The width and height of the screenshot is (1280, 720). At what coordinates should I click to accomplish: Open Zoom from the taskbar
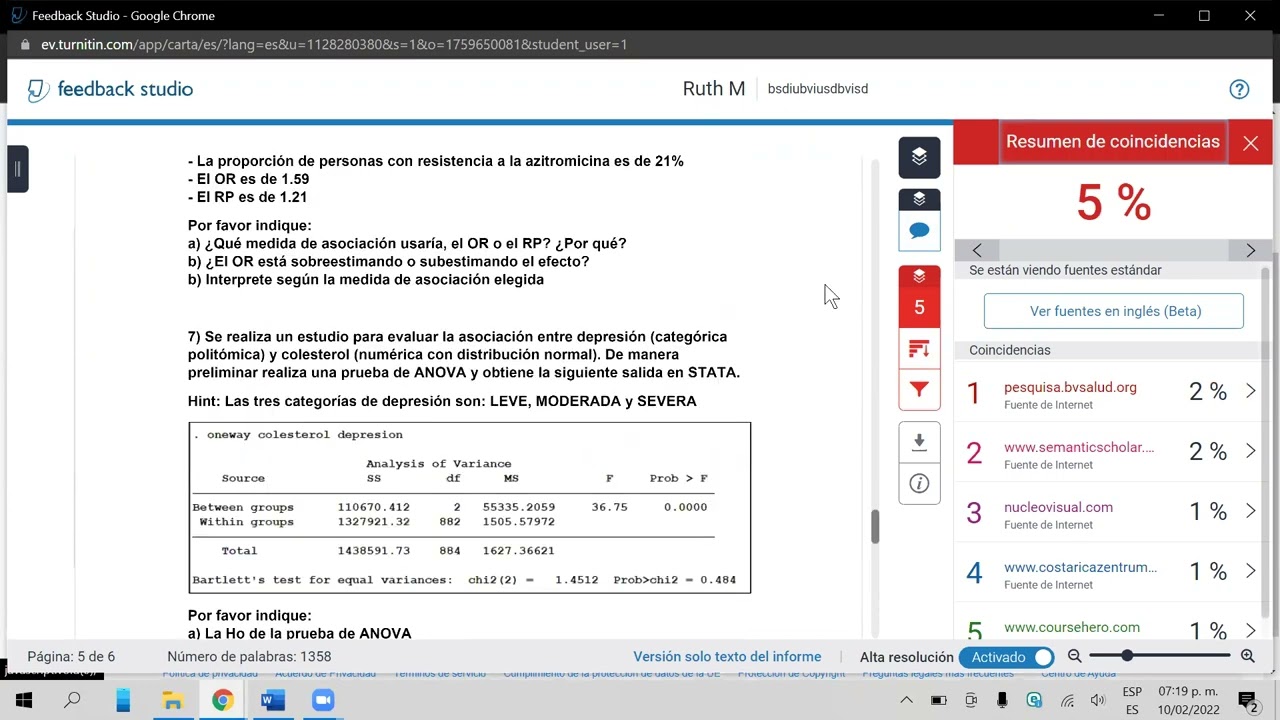pyautogui.click(x=322, y=700)
